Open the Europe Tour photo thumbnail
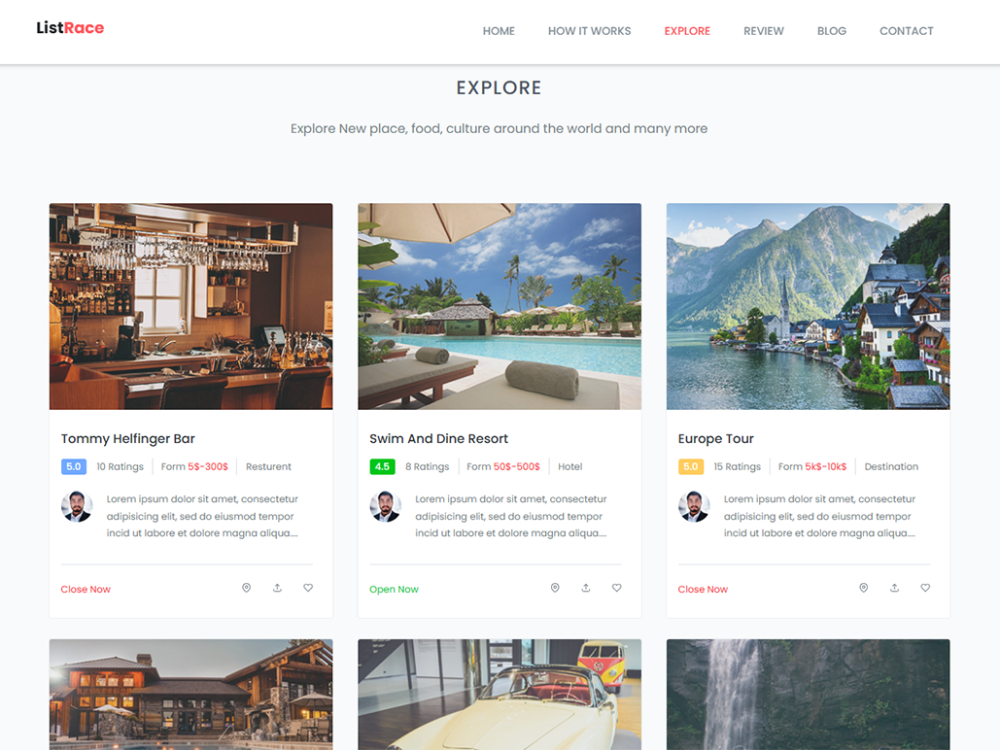This screenshot has width=1000, height=750. coord(807,306)
